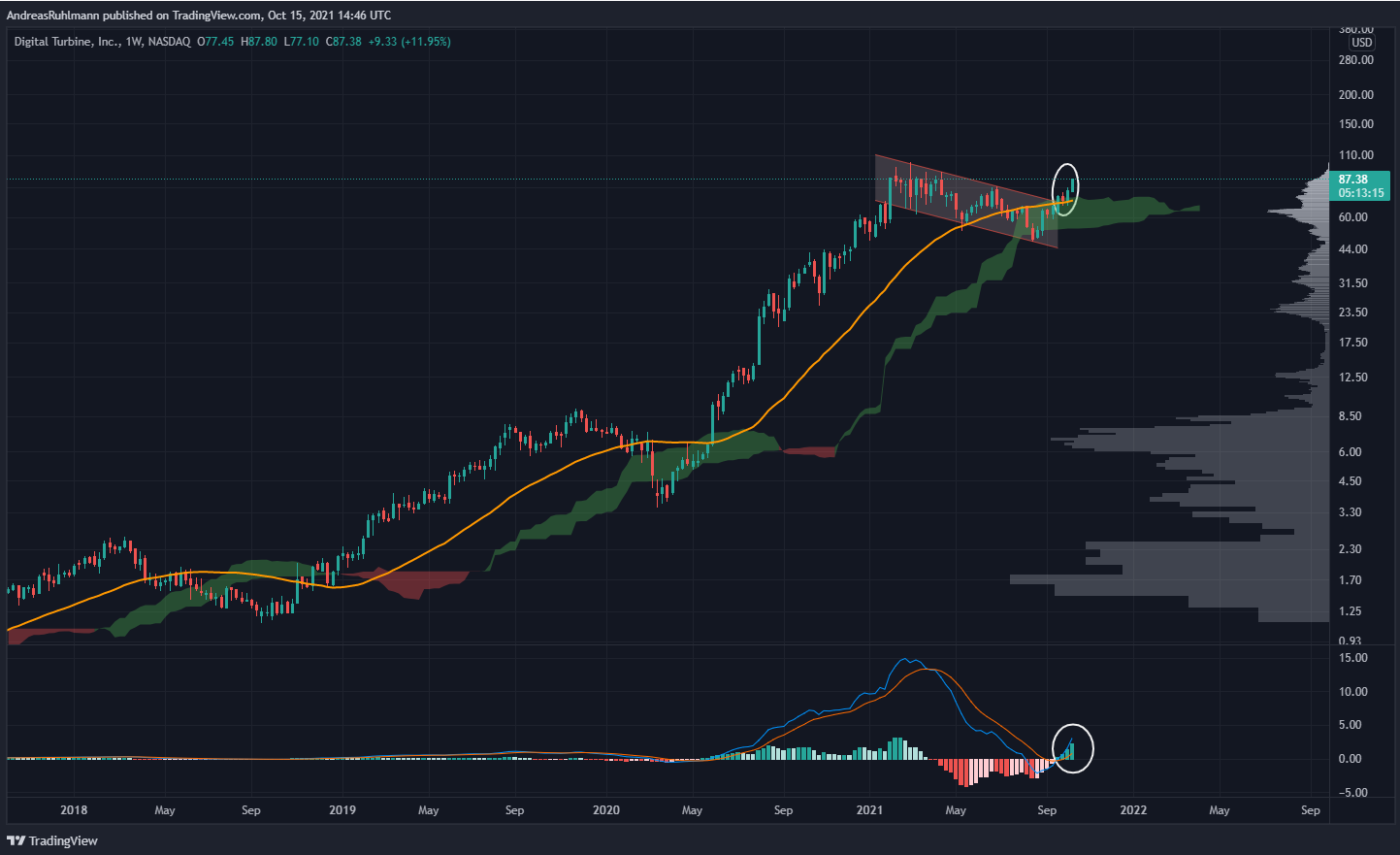The width and height of the screenshot is (1400, 855).
Task: Click the 2020 label on the time axis
Action: pyautogui.click(x=605, y=810)
